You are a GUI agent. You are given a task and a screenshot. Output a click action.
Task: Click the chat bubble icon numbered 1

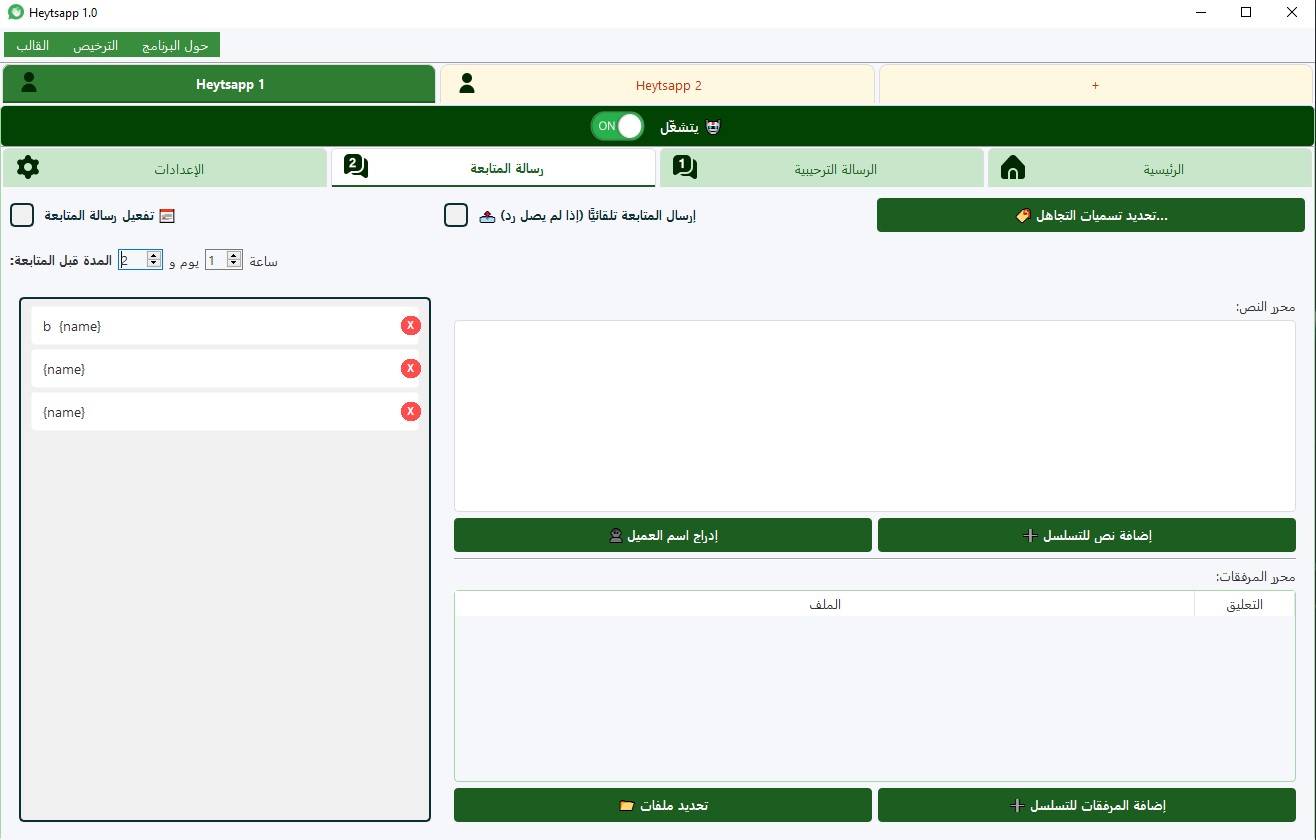(x=685, y=166)
